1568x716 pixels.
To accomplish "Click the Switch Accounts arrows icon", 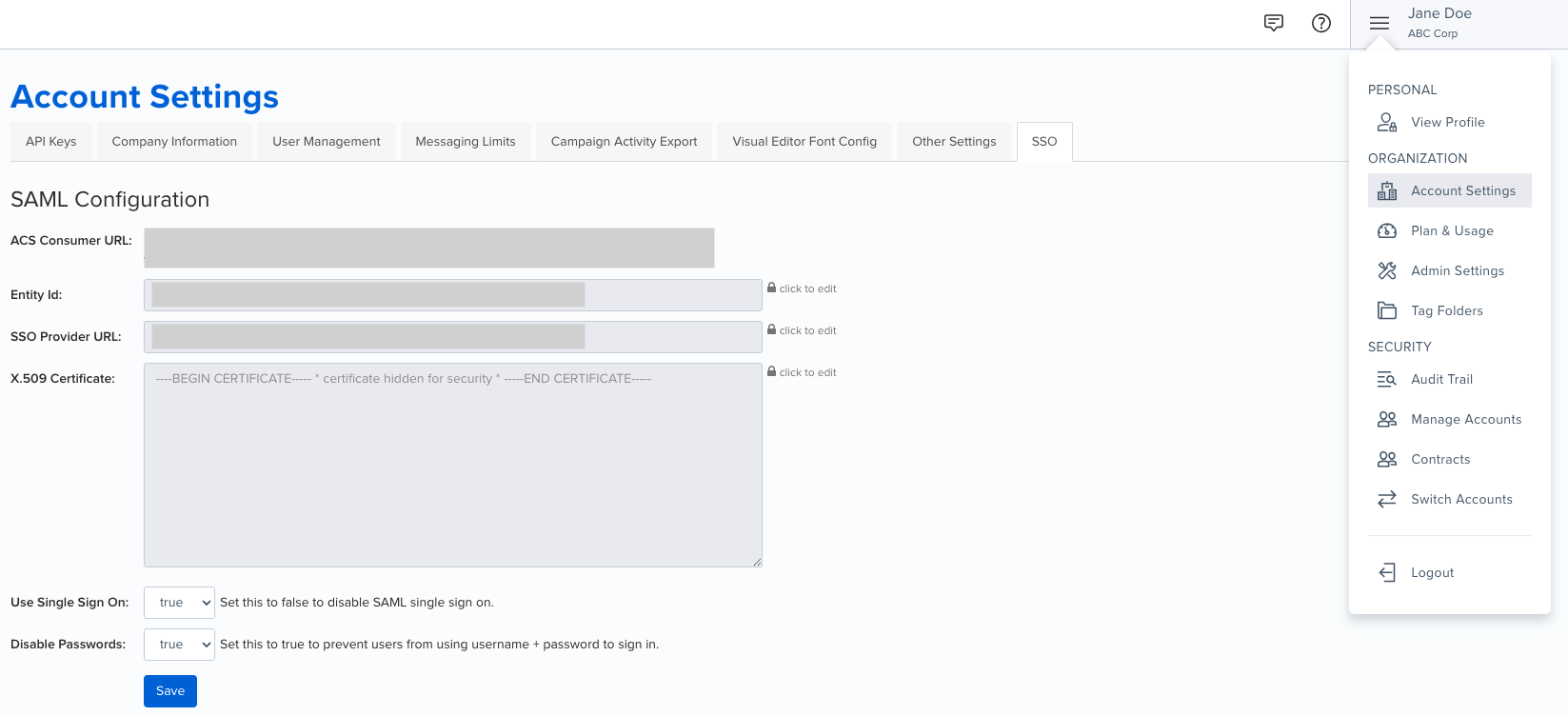I will pyautogui.click(x=1387, y=499).
